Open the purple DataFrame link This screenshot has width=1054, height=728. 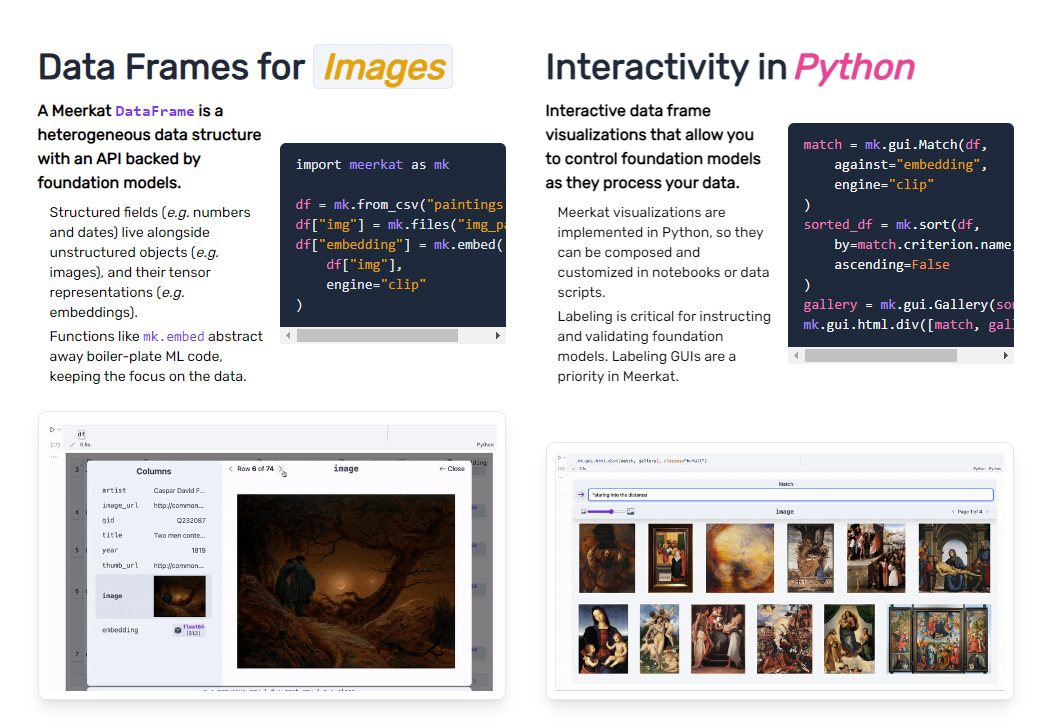click(155, 111)
